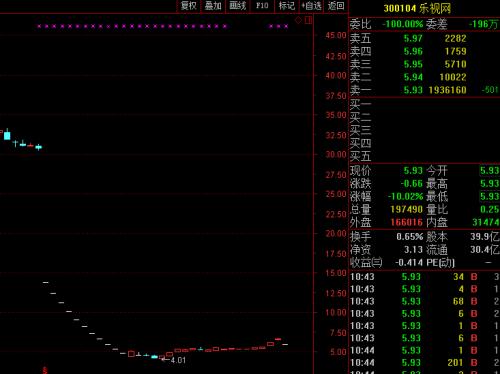Add stock via +自选 button
The width and height of the screenshot is (500, 374).
[311, 6]
